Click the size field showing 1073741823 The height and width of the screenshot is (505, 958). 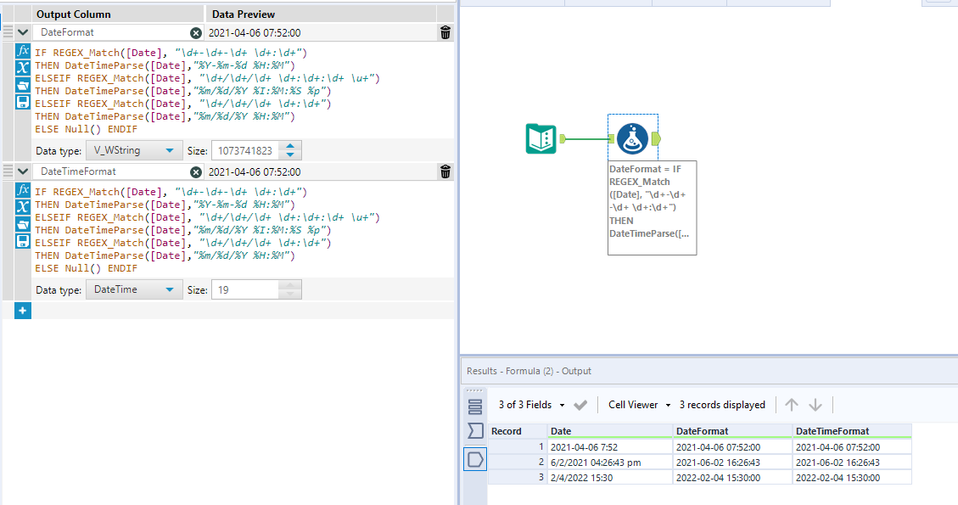245,151
